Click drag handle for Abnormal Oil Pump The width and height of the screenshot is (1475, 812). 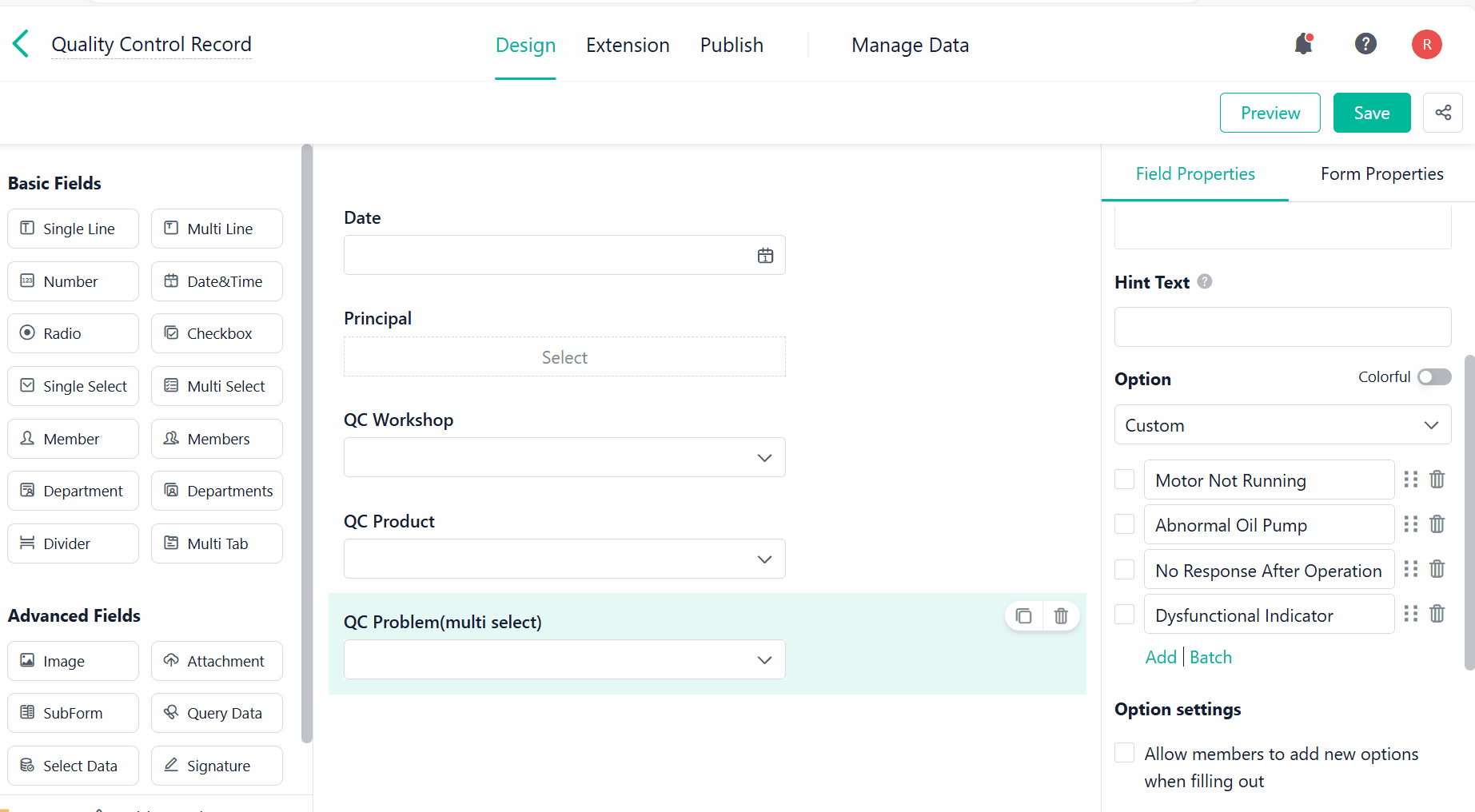coord(1411,524)
